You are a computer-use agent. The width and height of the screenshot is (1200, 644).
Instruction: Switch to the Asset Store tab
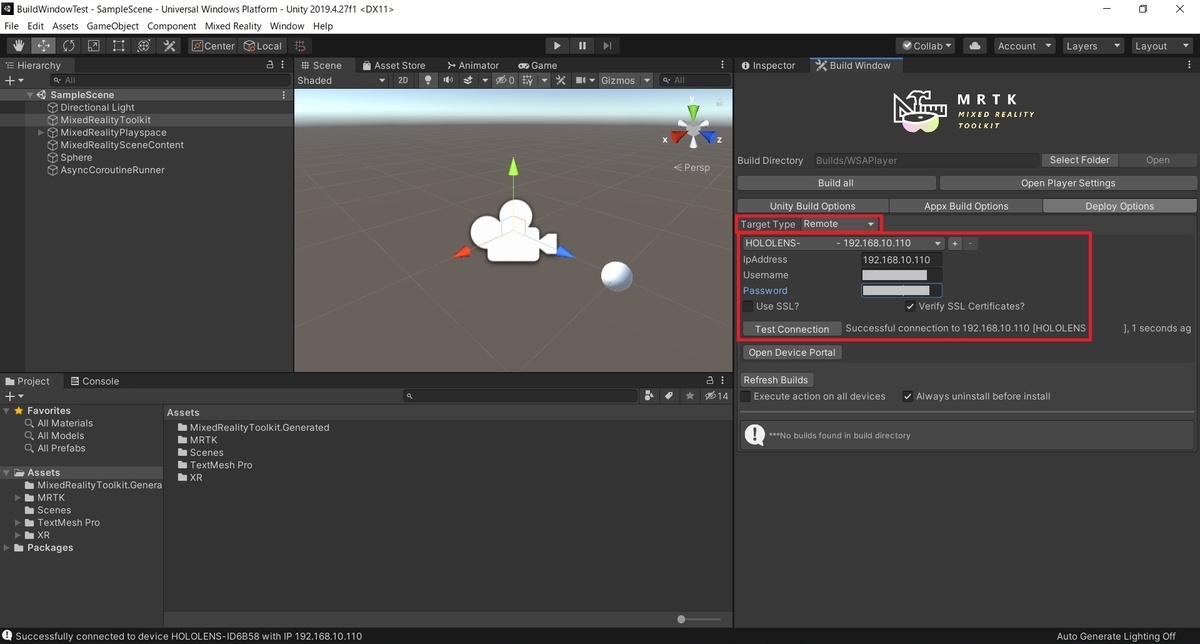[393, 65]
